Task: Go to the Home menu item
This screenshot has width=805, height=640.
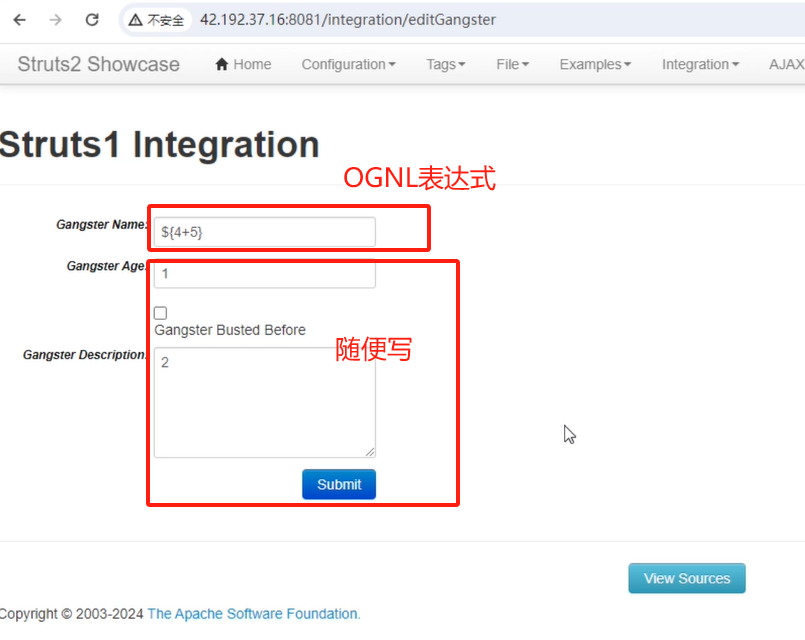Action: coord(243,64)
